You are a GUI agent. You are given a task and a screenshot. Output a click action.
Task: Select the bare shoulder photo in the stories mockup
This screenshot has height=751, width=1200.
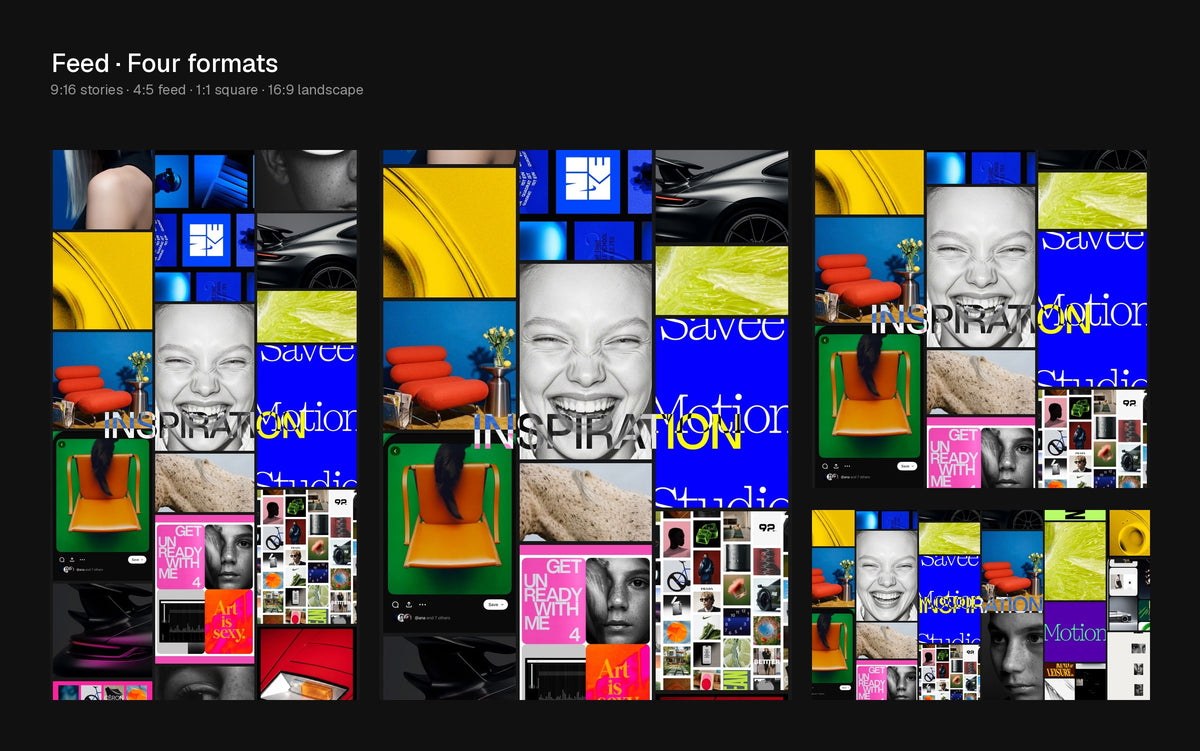(x=102, y=190)
